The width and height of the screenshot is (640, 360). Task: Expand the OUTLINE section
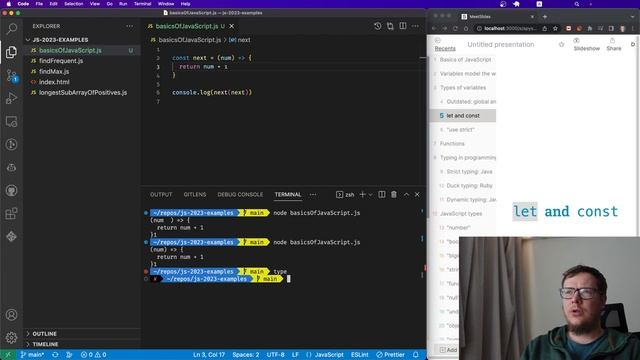44,334
